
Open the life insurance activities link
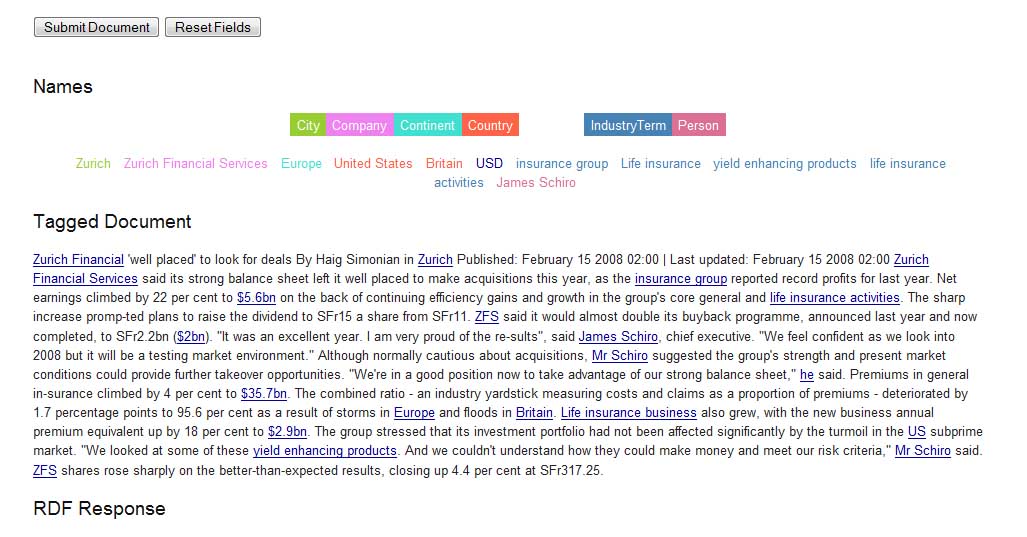[834, 297]
